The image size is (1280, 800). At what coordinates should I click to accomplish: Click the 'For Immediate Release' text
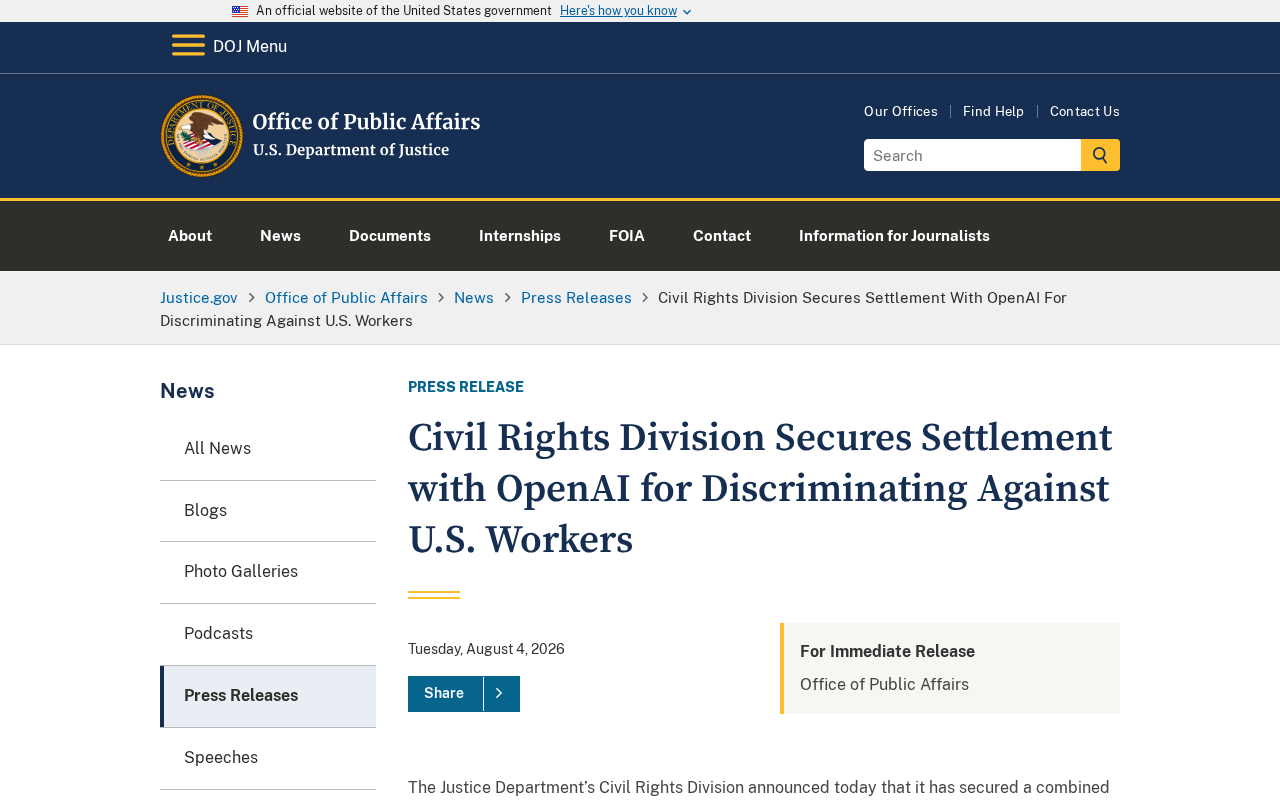pyautogui.click(x=887, y=652)
